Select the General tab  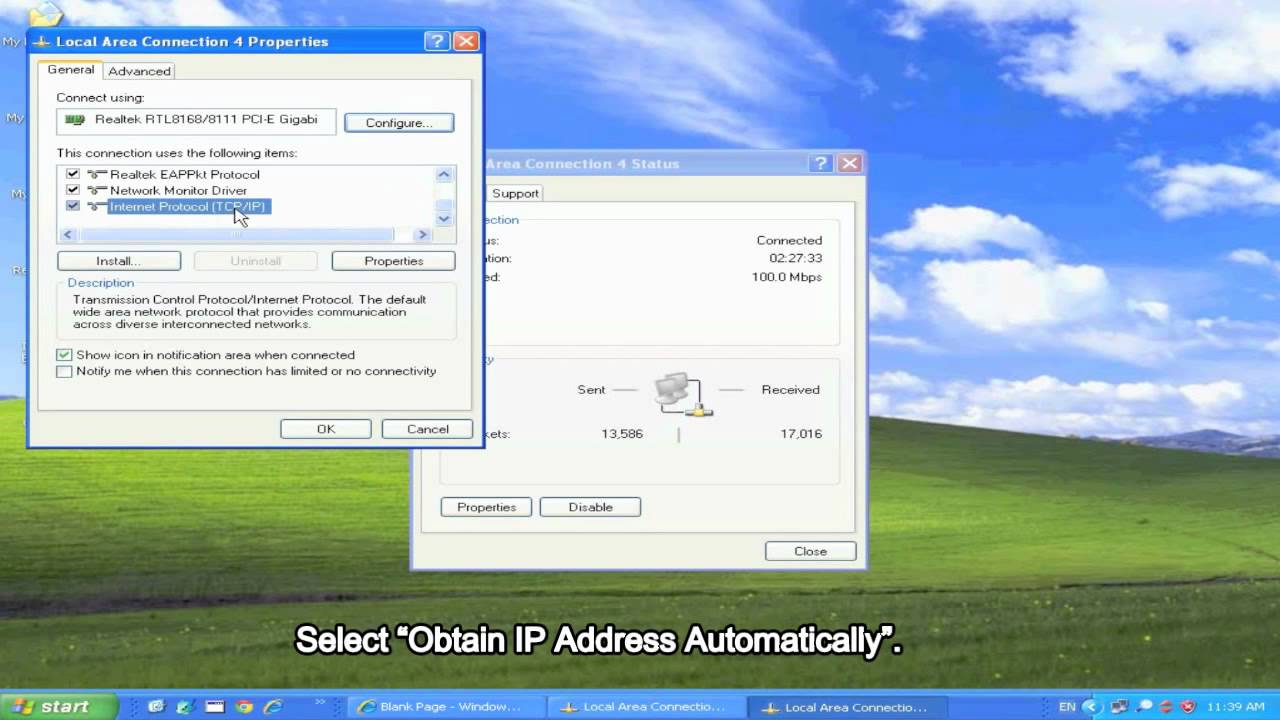(x=71, y=70)
